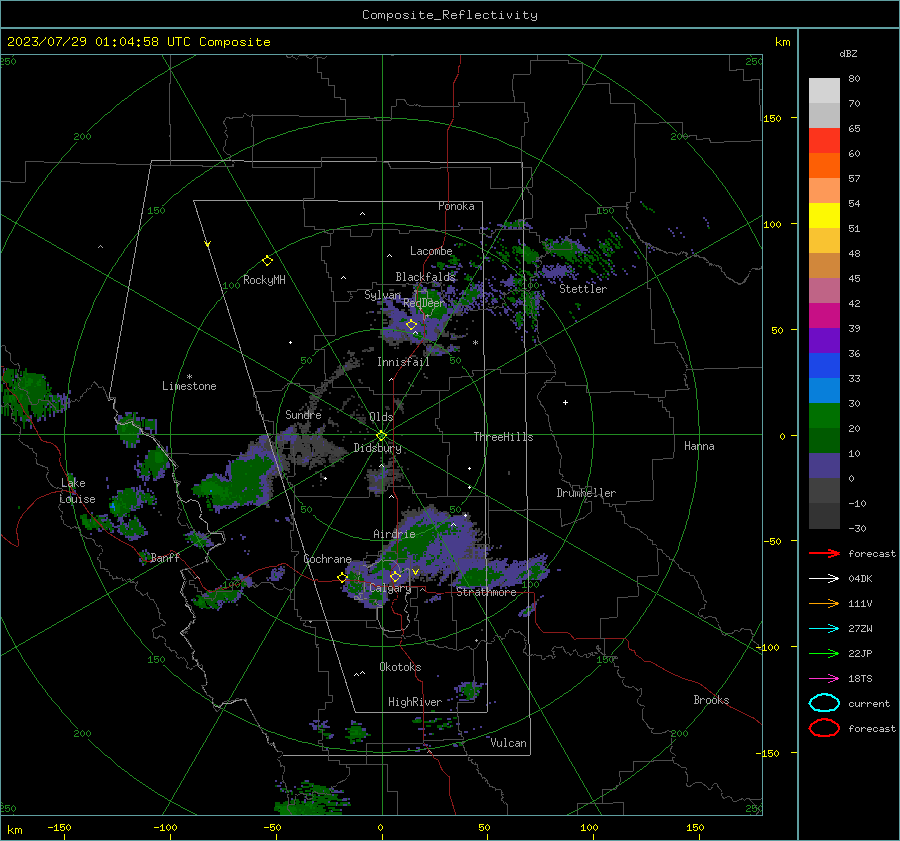The height and width of the screenshot is (841, 900).
Task: Click the red forecast arrow in the legend
Action: pos(824,553)
